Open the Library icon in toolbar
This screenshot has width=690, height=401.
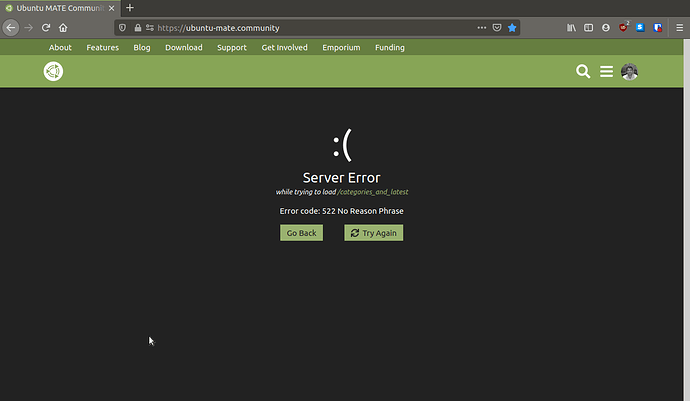coord(571,28)
